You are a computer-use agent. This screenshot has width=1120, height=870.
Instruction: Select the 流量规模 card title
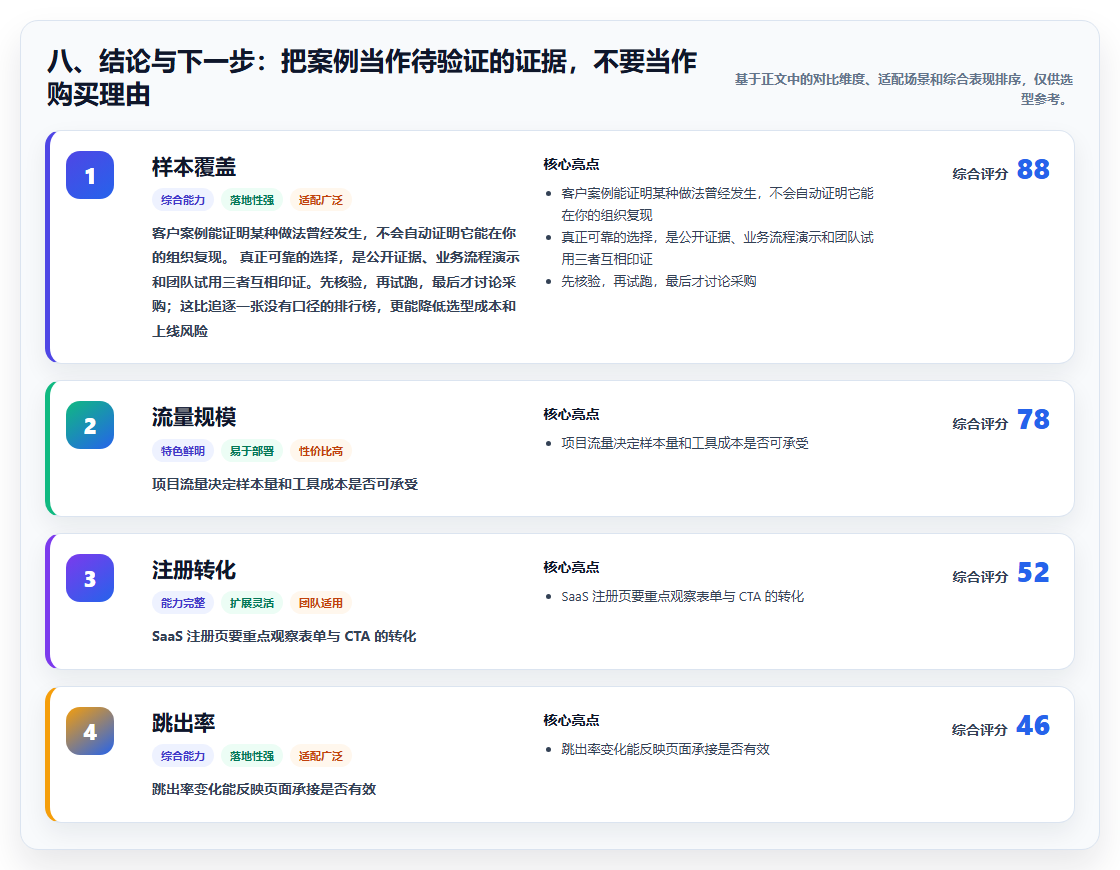click(x=194, y=417)
